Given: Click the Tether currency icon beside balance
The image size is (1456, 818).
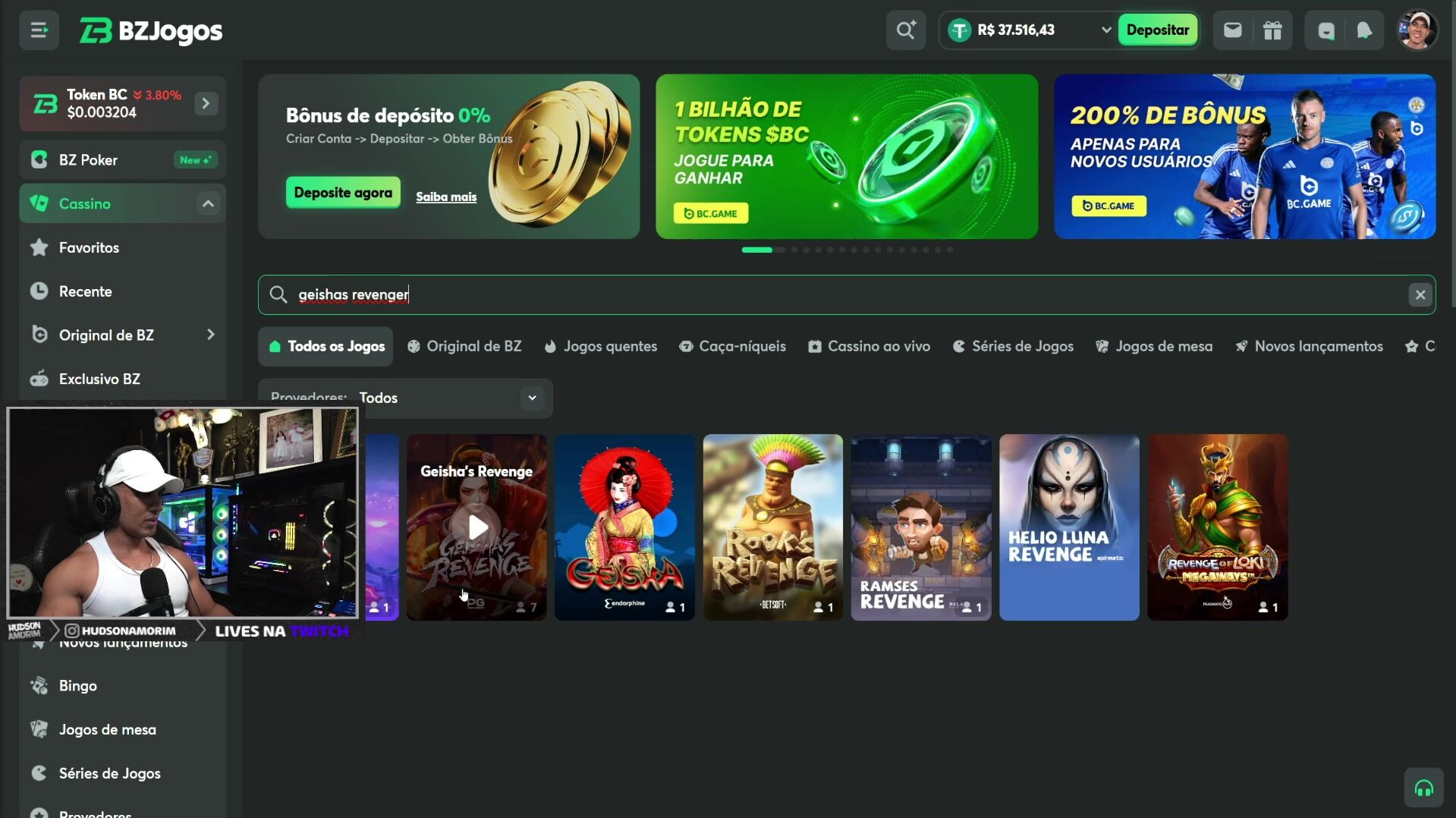Looking at the screenshot, I should (x=960, y=30).
